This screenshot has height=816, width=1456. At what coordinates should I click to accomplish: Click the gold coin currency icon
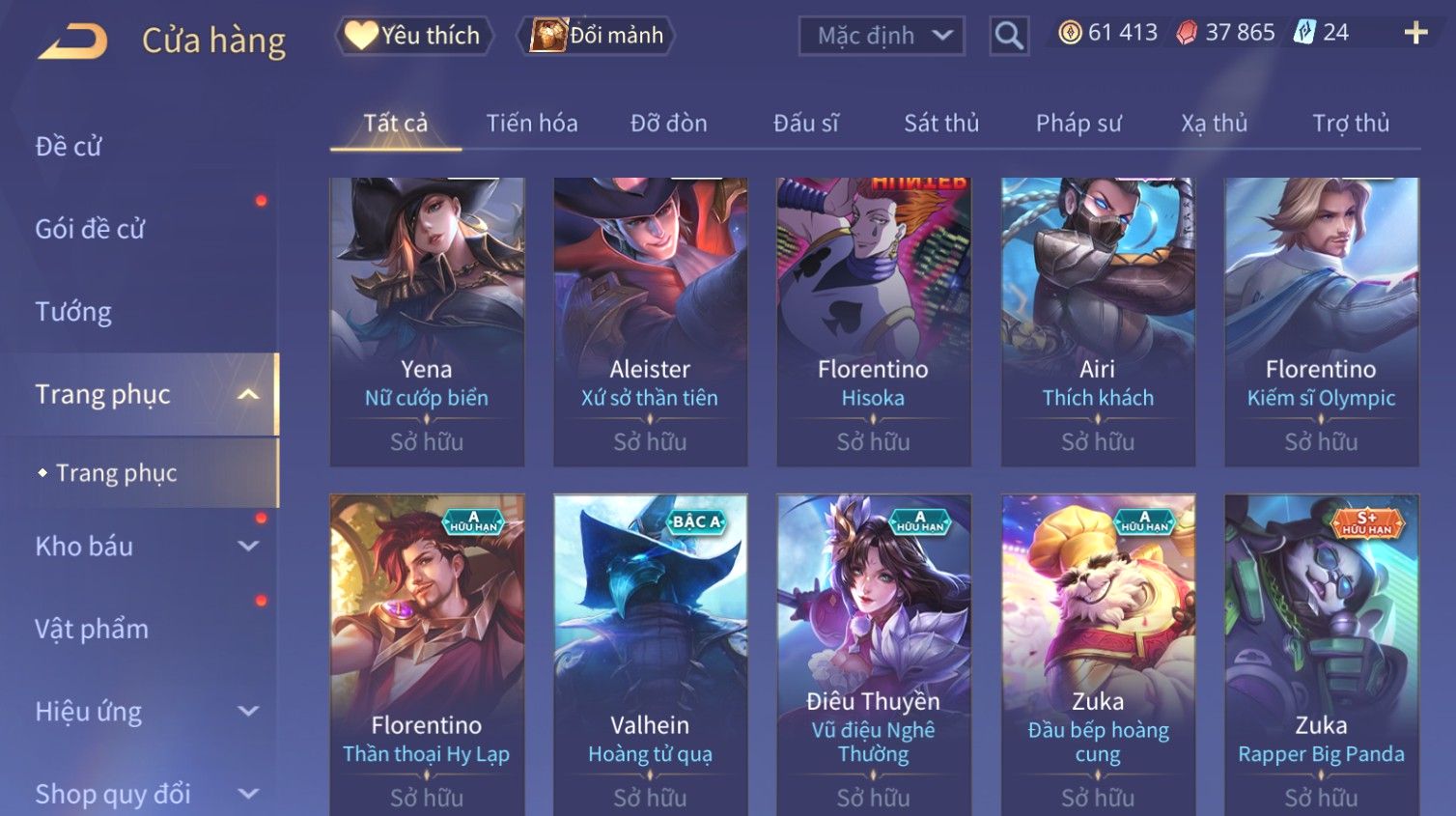(1070, 33)
